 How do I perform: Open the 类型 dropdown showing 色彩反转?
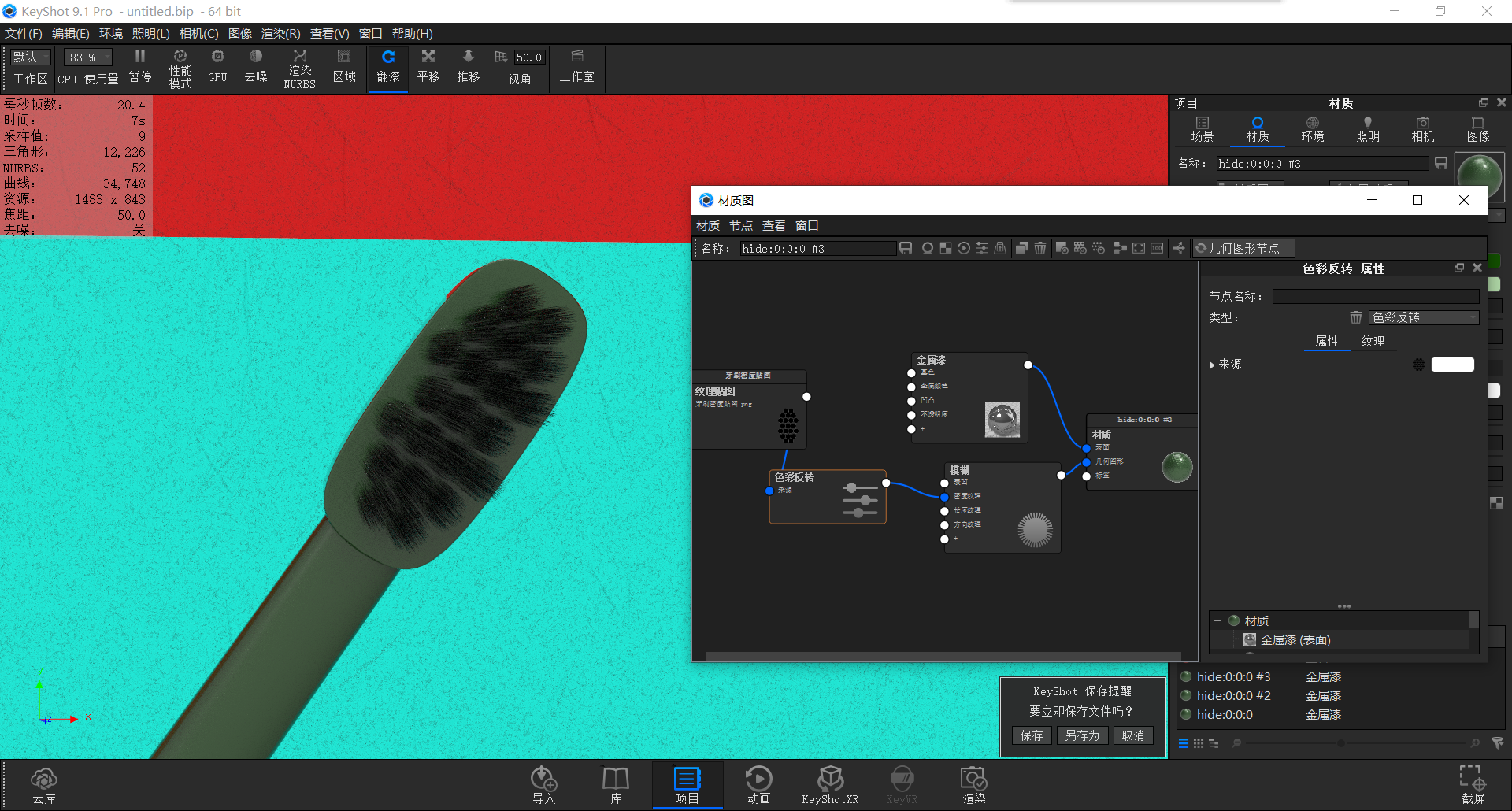coord(1424,317)
